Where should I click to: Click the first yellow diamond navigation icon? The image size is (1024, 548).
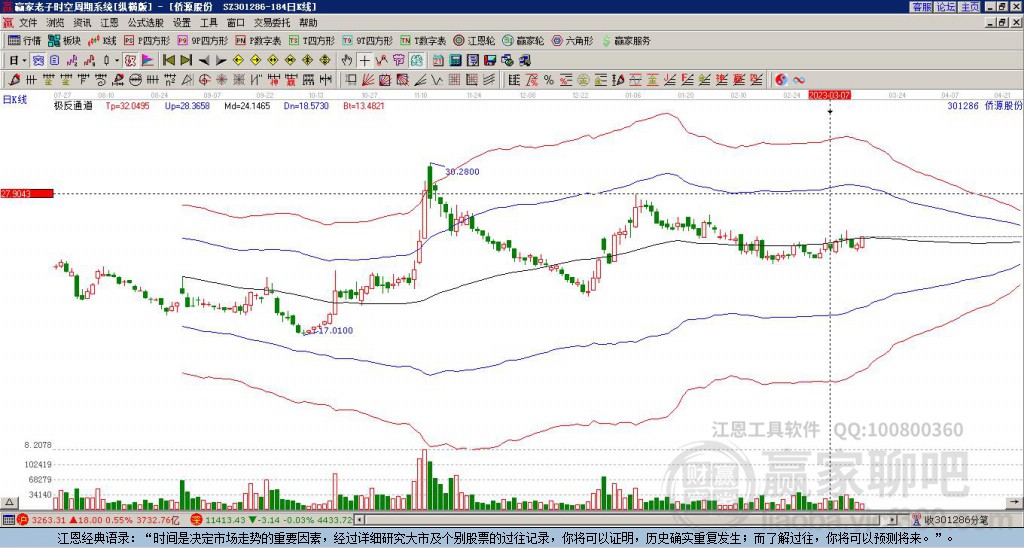click(x=238, y=60)
